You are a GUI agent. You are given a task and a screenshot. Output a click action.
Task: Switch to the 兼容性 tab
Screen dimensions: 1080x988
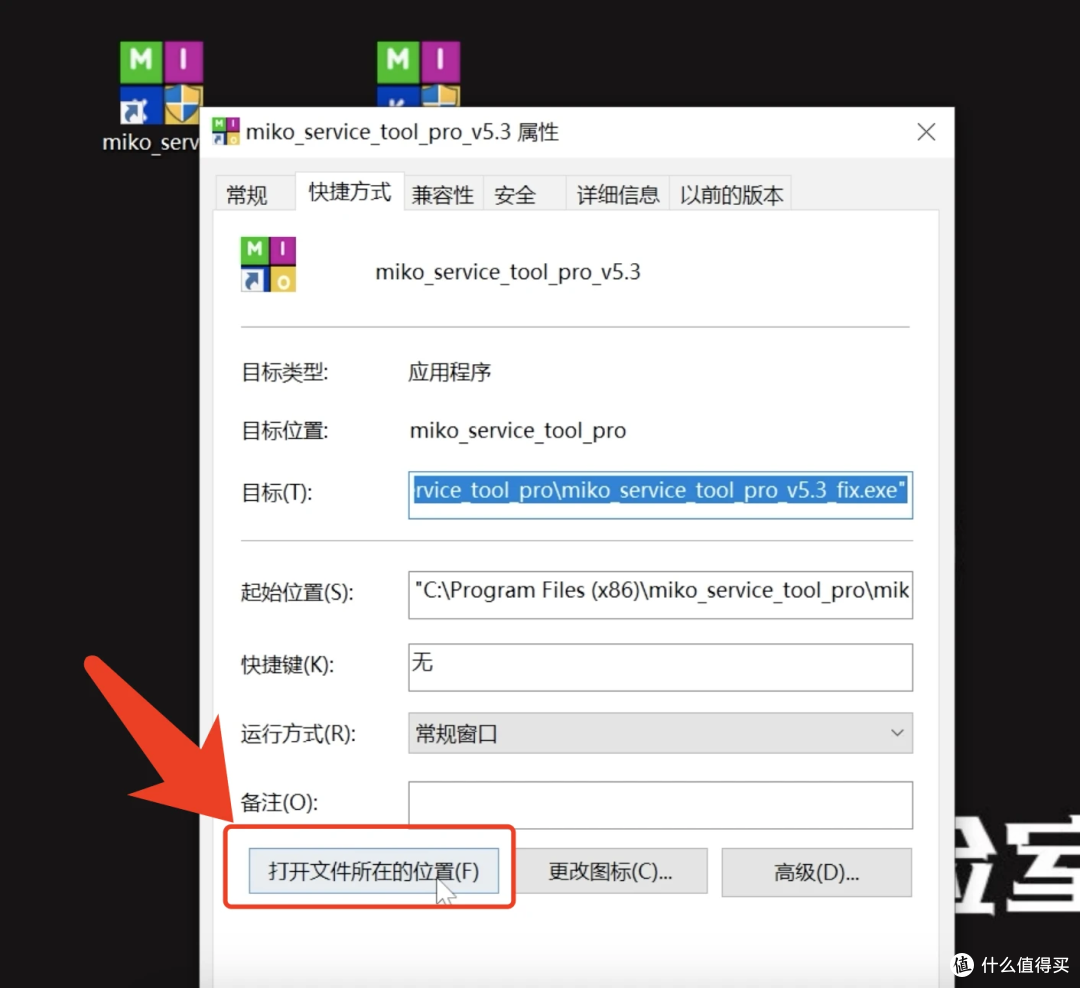[x=443, y=194]
